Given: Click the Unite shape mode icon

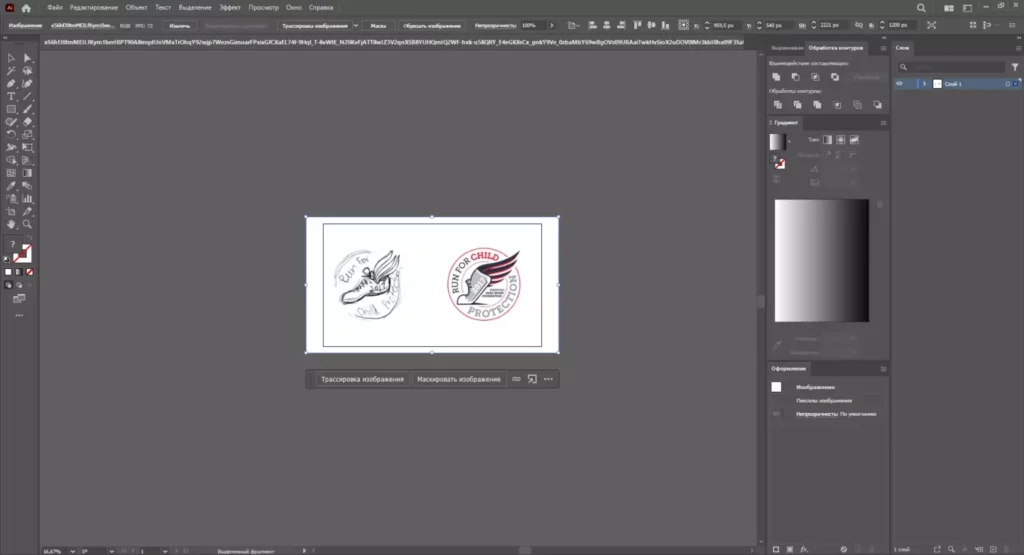Looking at the screenshot, I should pos(776,77).
